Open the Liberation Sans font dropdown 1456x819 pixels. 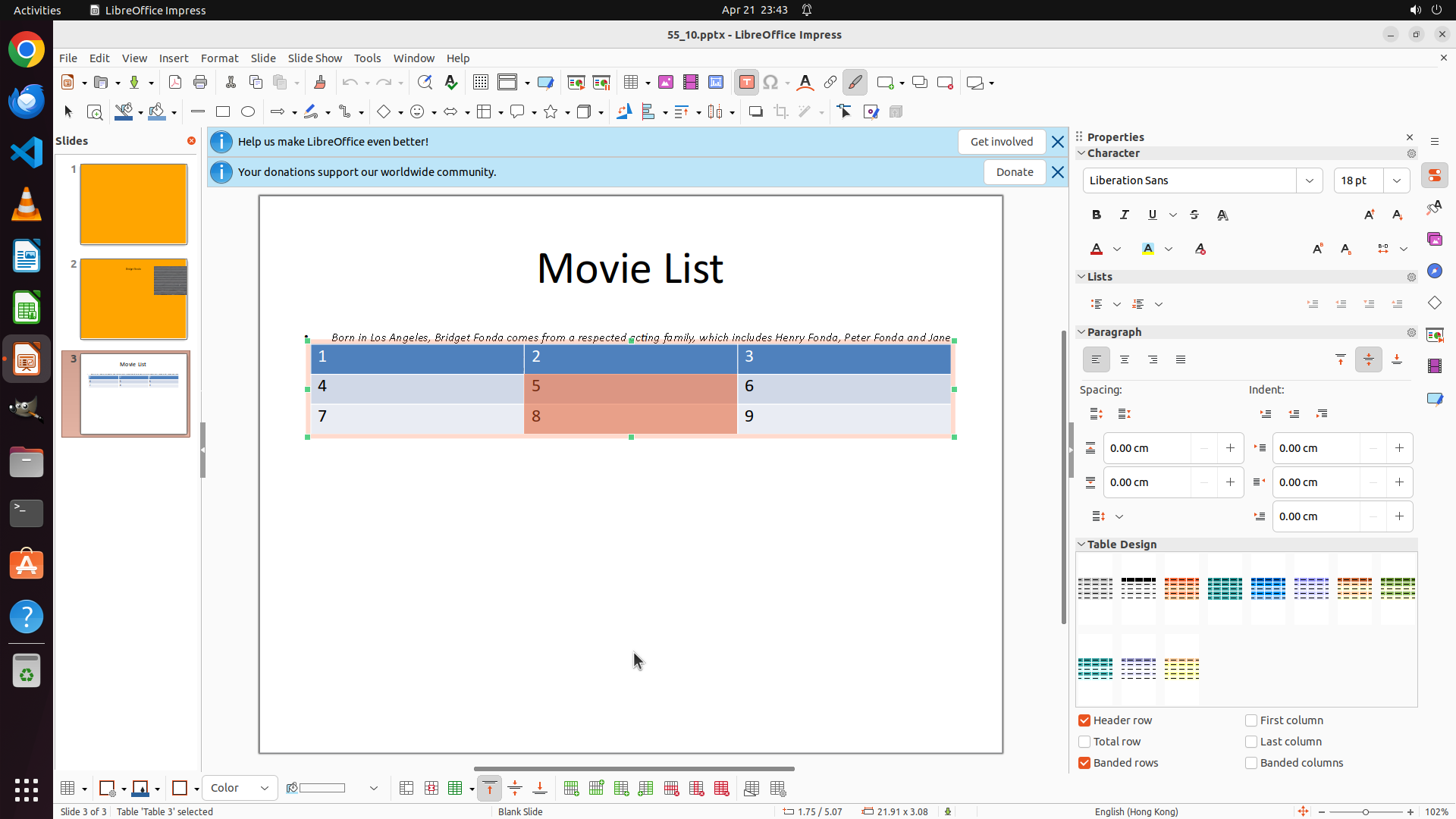click(x=1309, y=180)
